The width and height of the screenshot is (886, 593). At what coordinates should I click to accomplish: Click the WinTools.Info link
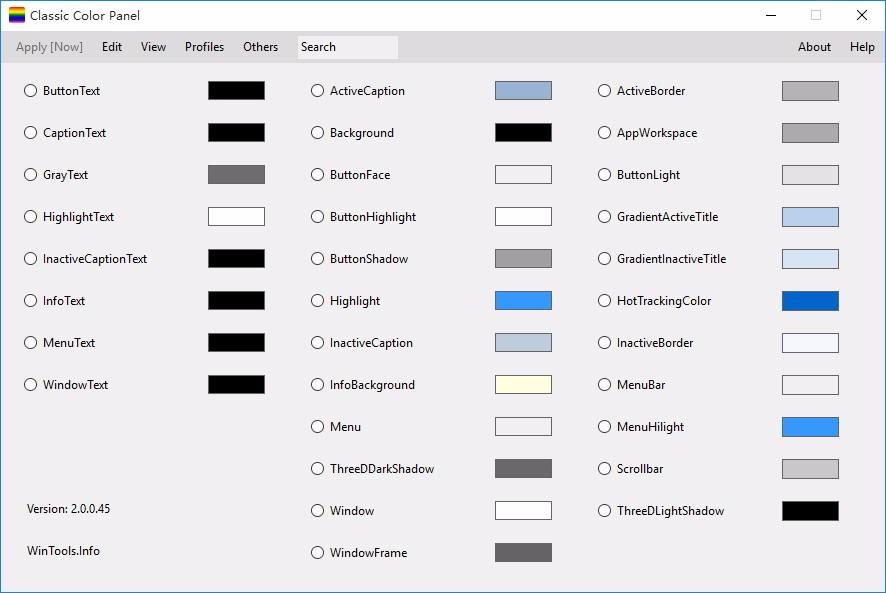(x=63, y=551)
